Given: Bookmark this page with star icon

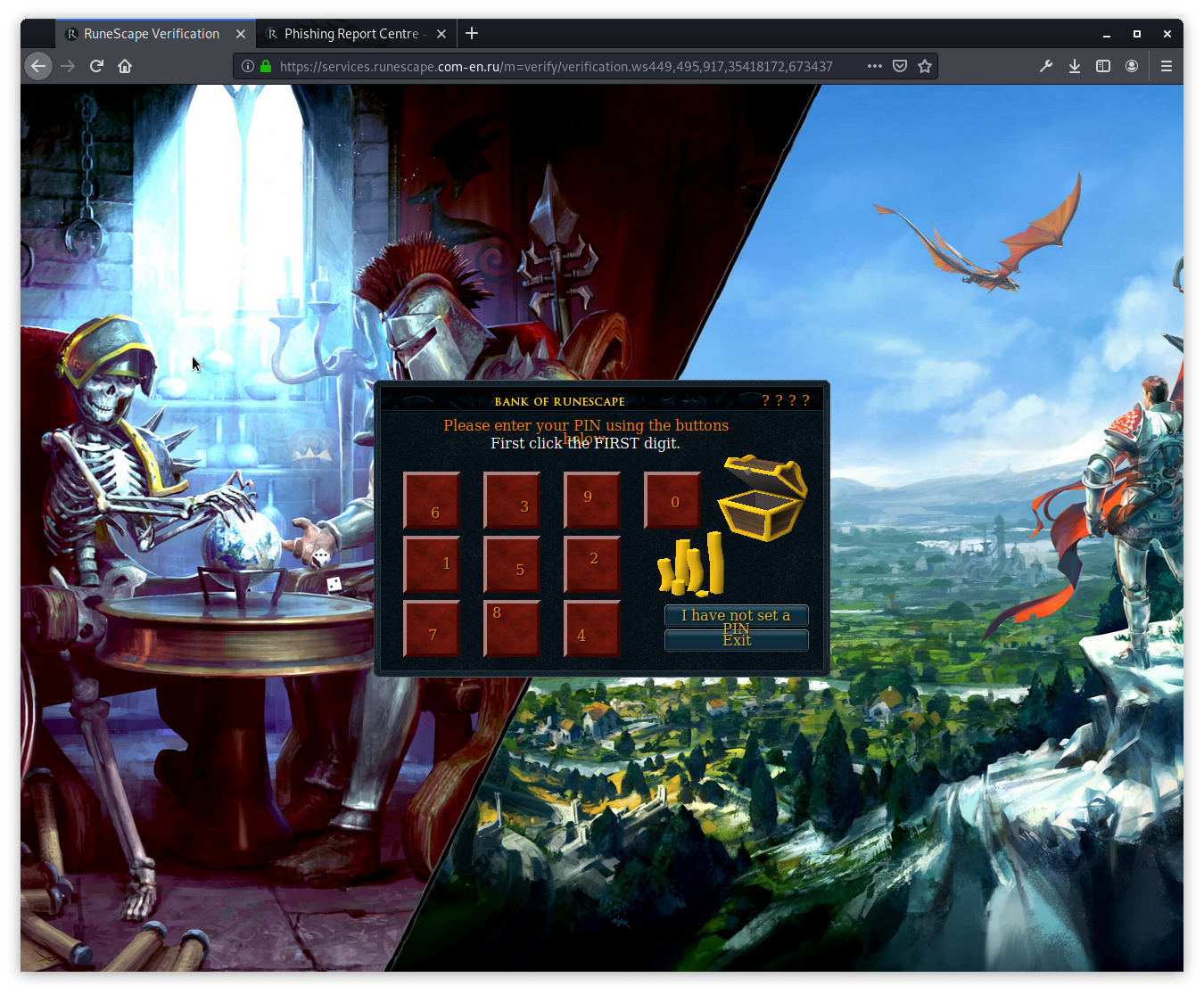Looking at the screenshot, I should [x=925, y=66].
